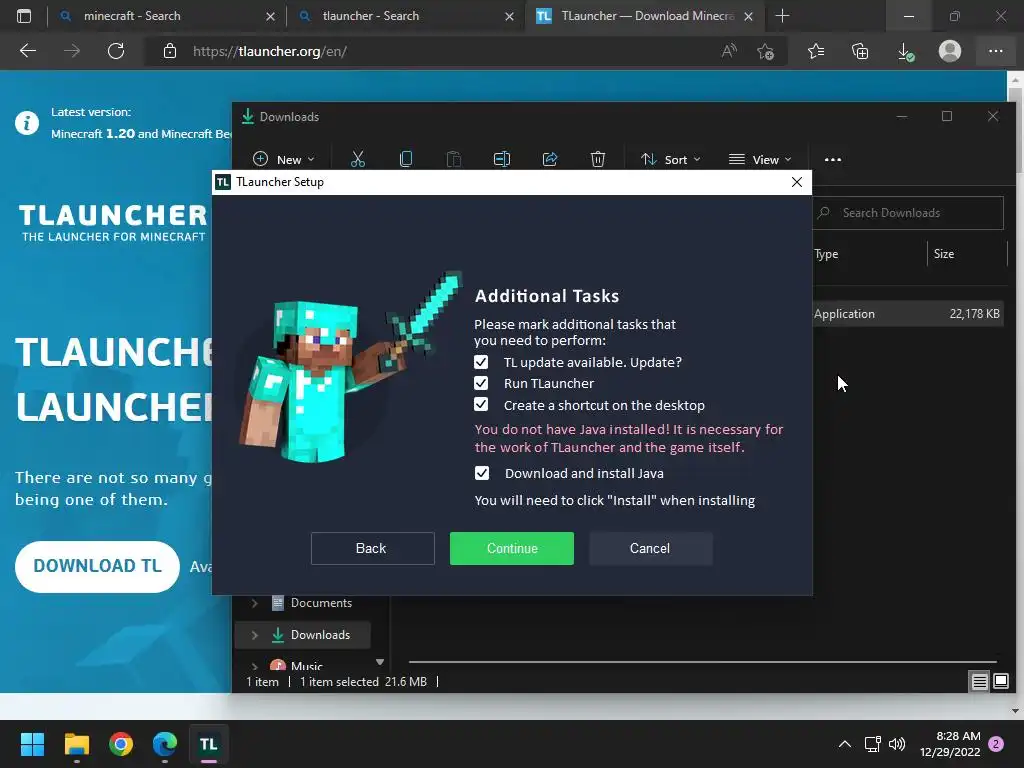Viewport: 1024px width, 768px height.
Task: Uncheck Run TLauncher checkbox
Action: point(481,383)
